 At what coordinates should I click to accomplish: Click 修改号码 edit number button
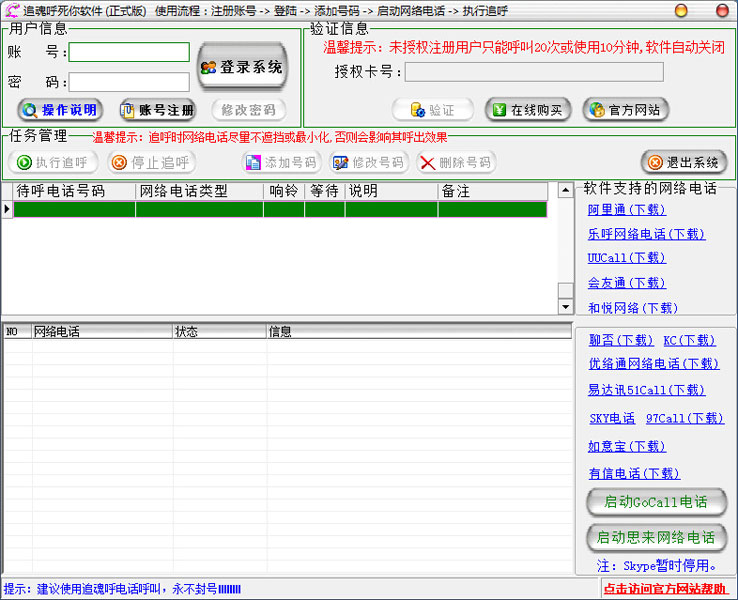[369, 162]
